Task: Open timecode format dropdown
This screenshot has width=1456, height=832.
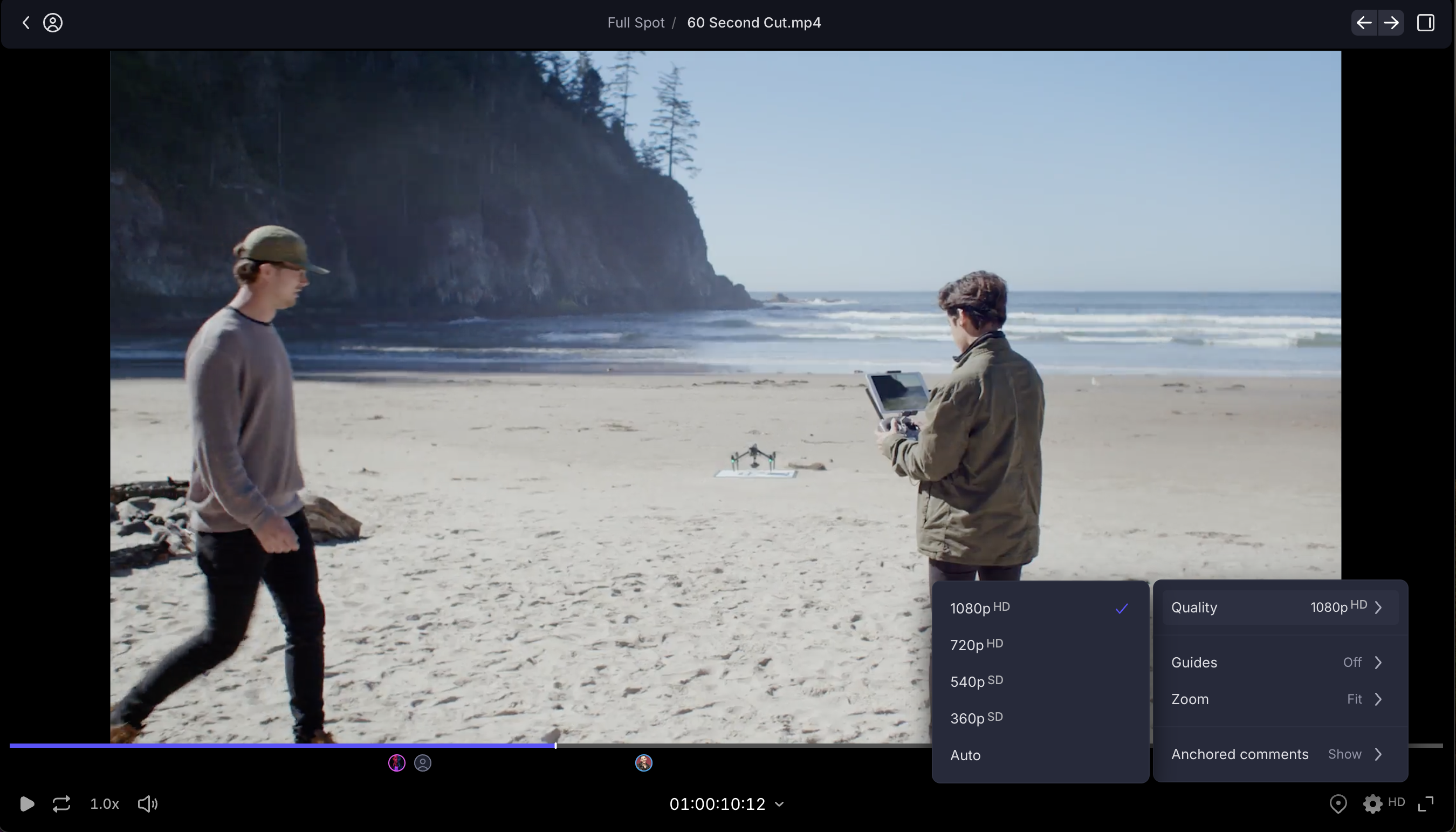Action: tap(779, 804)
